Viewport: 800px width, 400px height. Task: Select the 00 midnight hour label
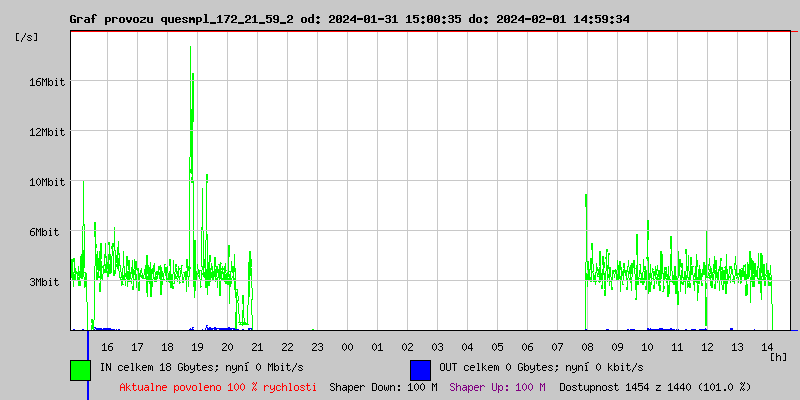347,347
